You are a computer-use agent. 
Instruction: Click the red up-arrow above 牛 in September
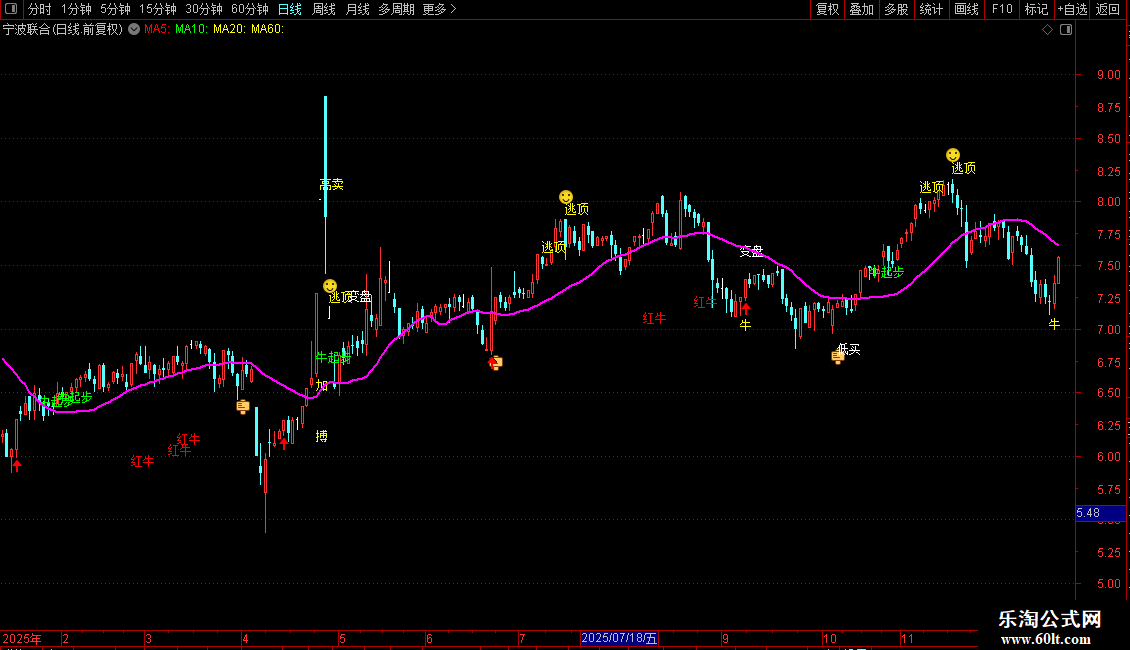pyautogui.click(x=745, y=309)
